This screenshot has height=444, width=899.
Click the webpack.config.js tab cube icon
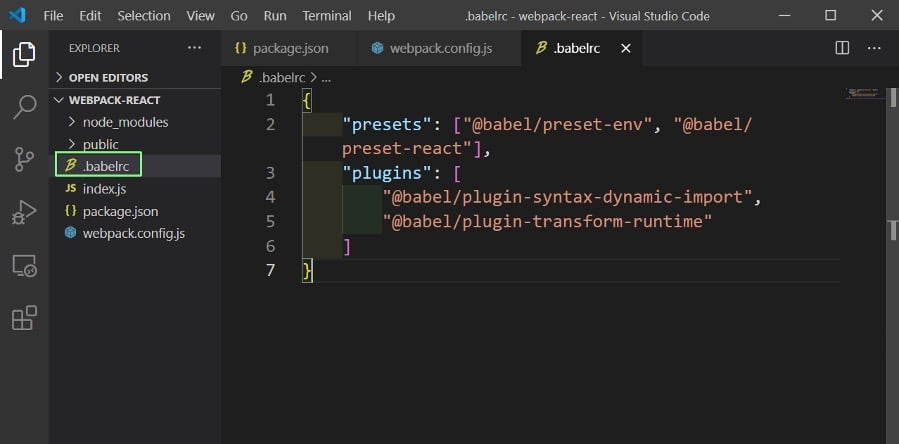377,48
